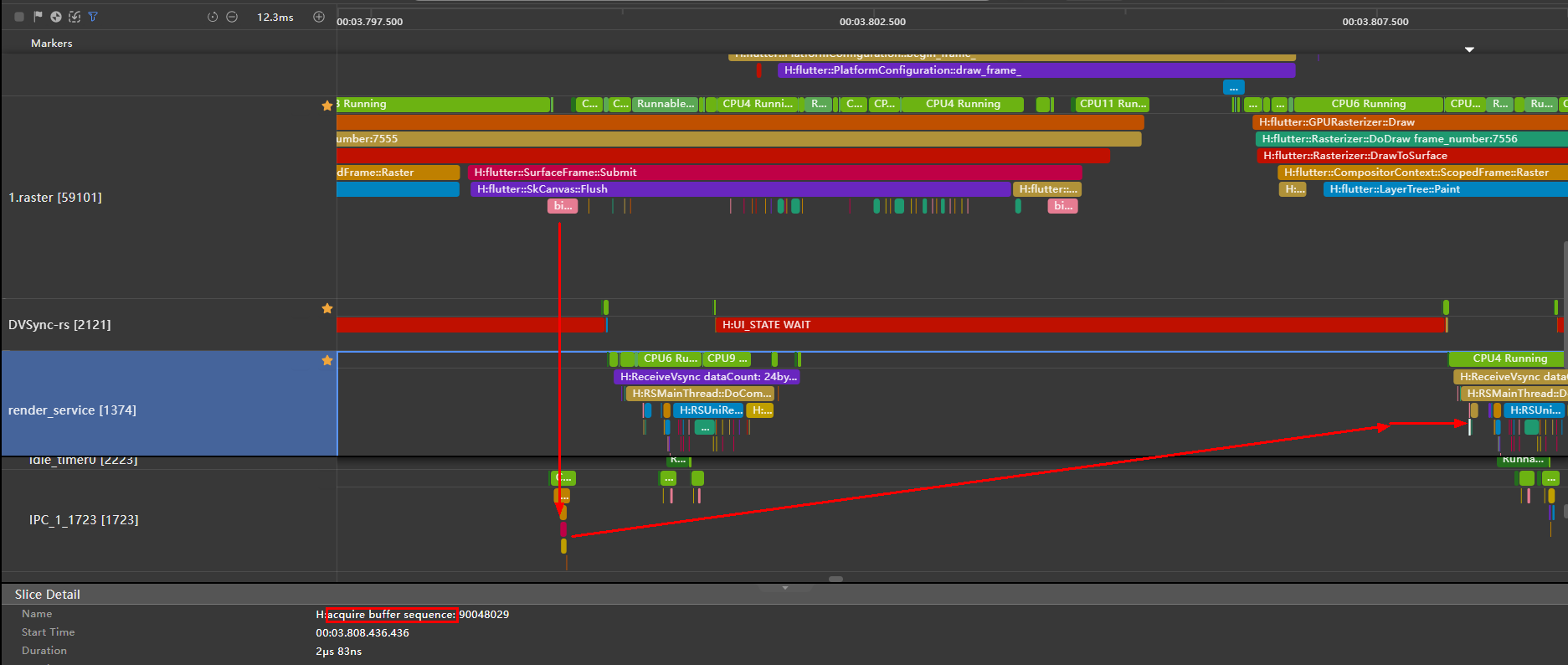Click the 12.3ms zoom range value

pos(275,17)
